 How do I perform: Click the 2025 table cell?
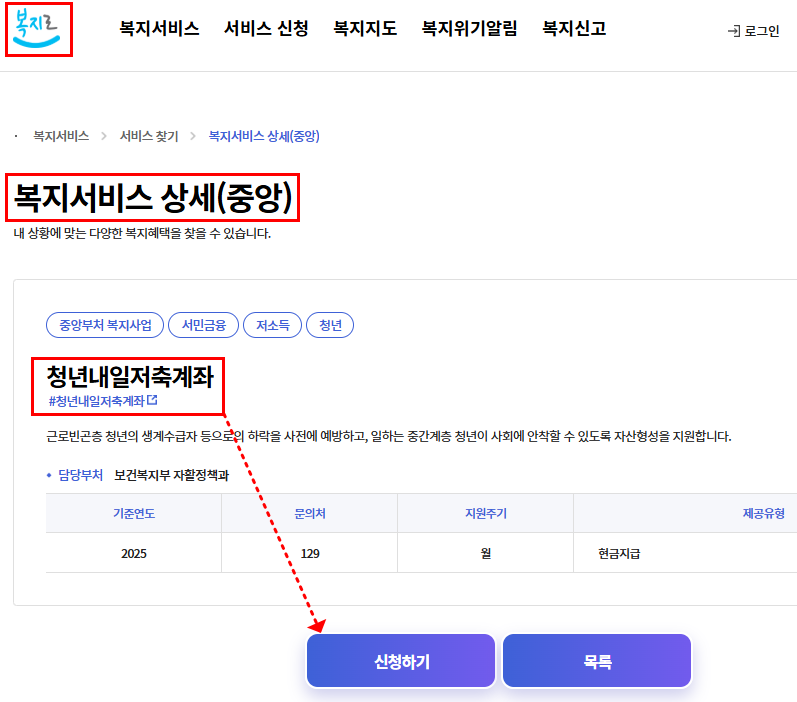coord(134,553)
